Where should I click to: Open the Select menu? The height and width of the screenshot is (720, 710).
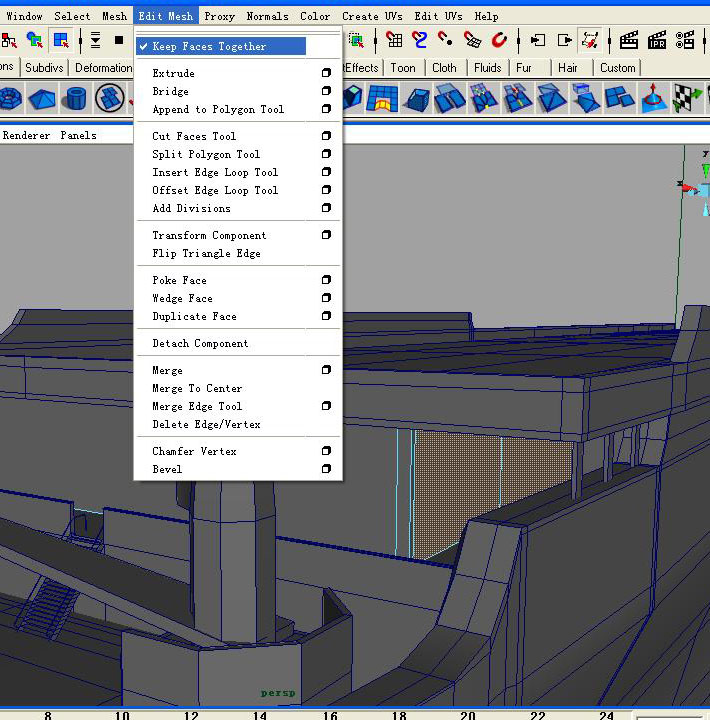[72, 16]
